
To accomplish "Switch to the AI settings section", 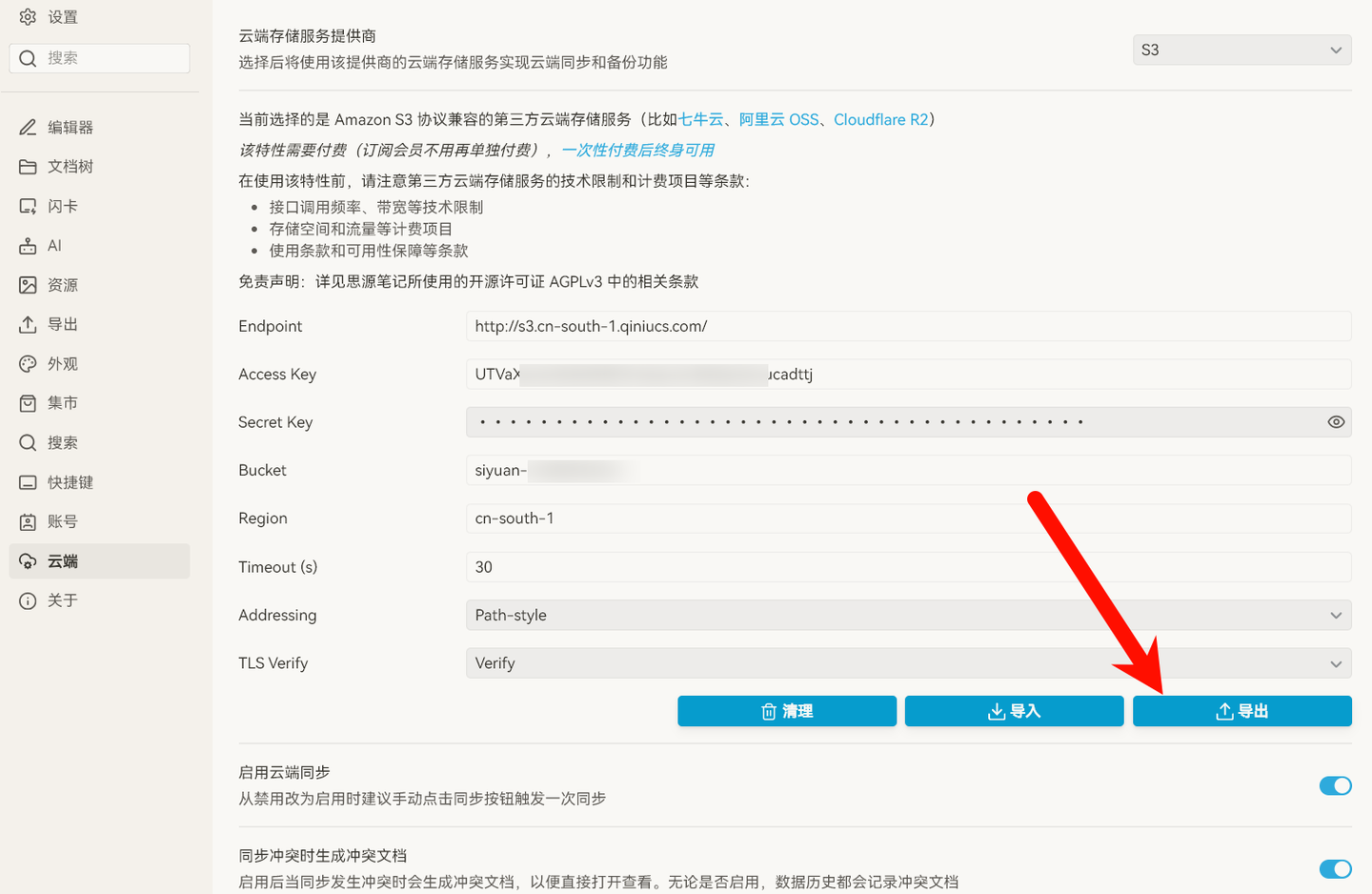I will pyautogui.click(x=100, y=246).
